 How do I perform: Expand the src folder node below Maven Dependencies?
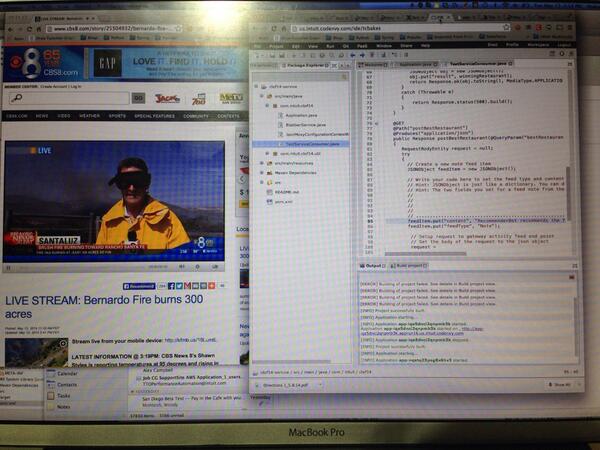[x=262, y=183]
